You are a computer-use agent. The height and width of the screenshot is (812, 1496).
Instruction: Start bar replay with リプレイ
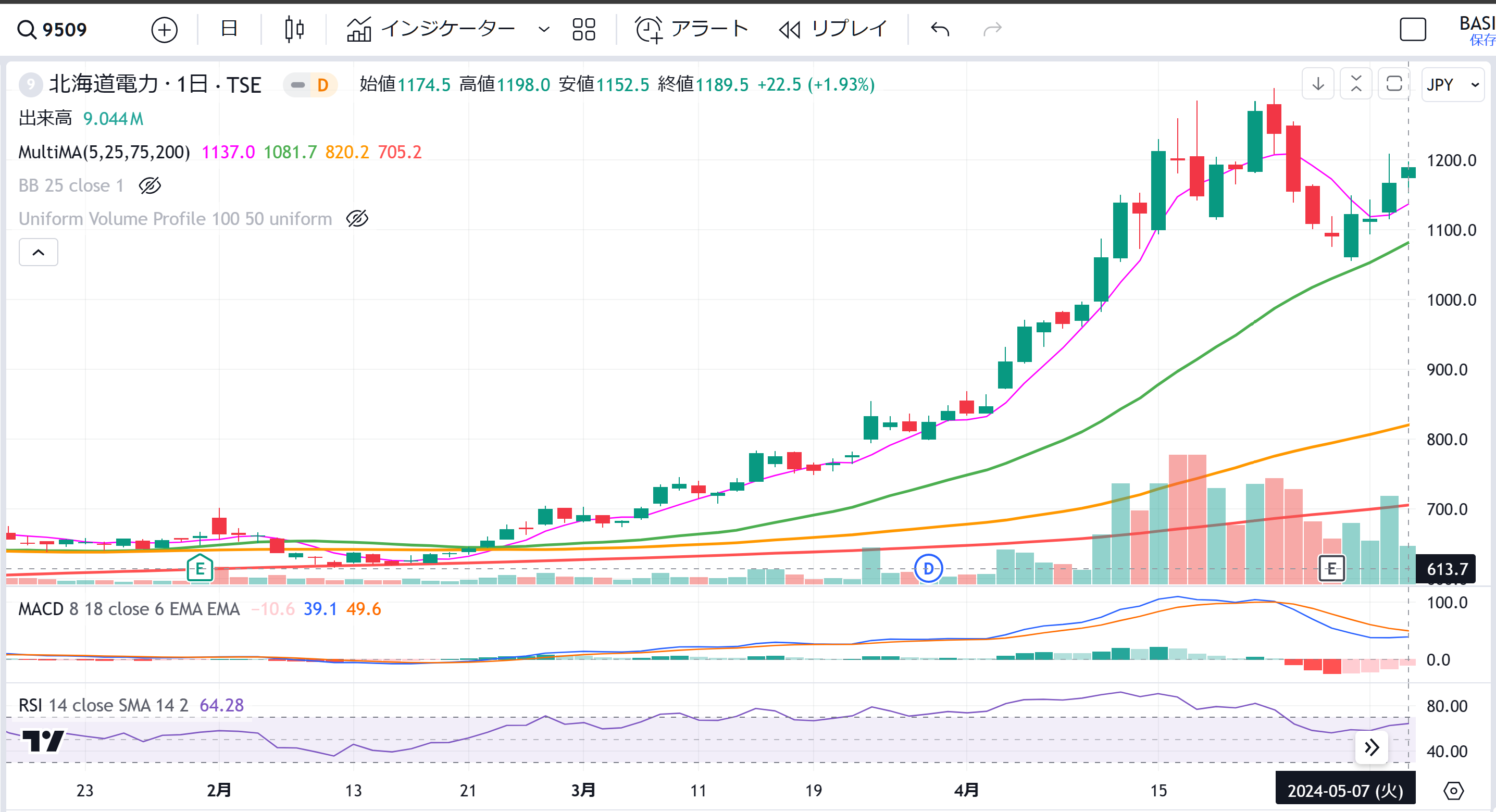[x=833, y=29]
